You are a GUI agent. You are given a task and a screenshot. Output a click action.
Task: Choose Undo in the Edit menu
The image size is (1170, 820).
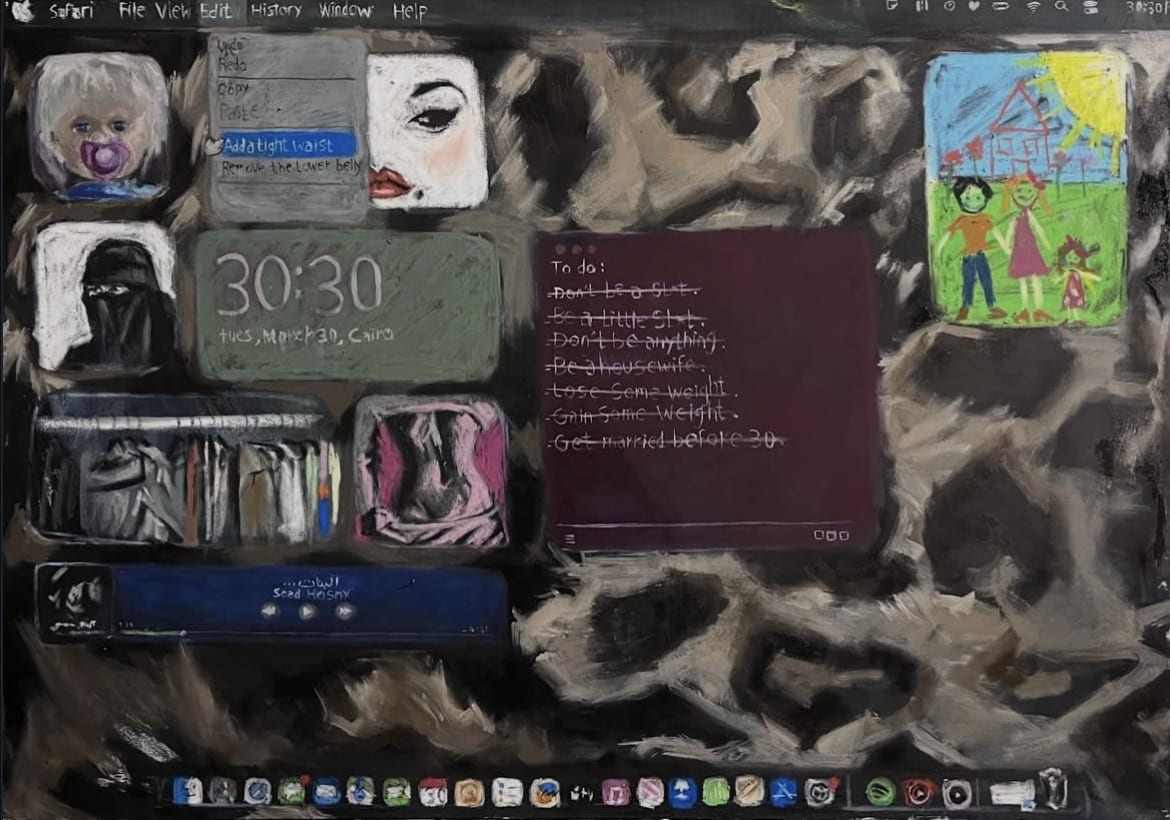(231, 47)
